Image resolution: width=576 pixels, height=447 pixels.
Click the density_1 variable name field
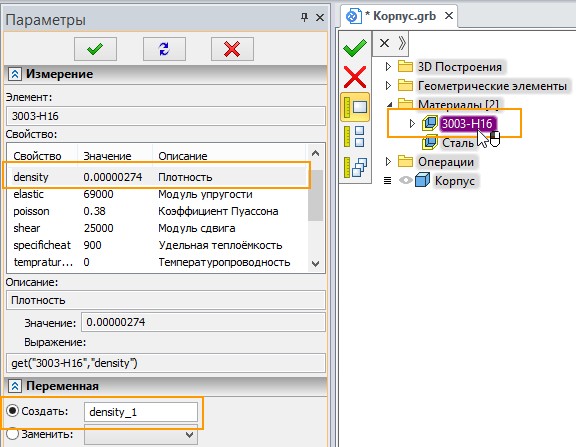click(141, 412)
